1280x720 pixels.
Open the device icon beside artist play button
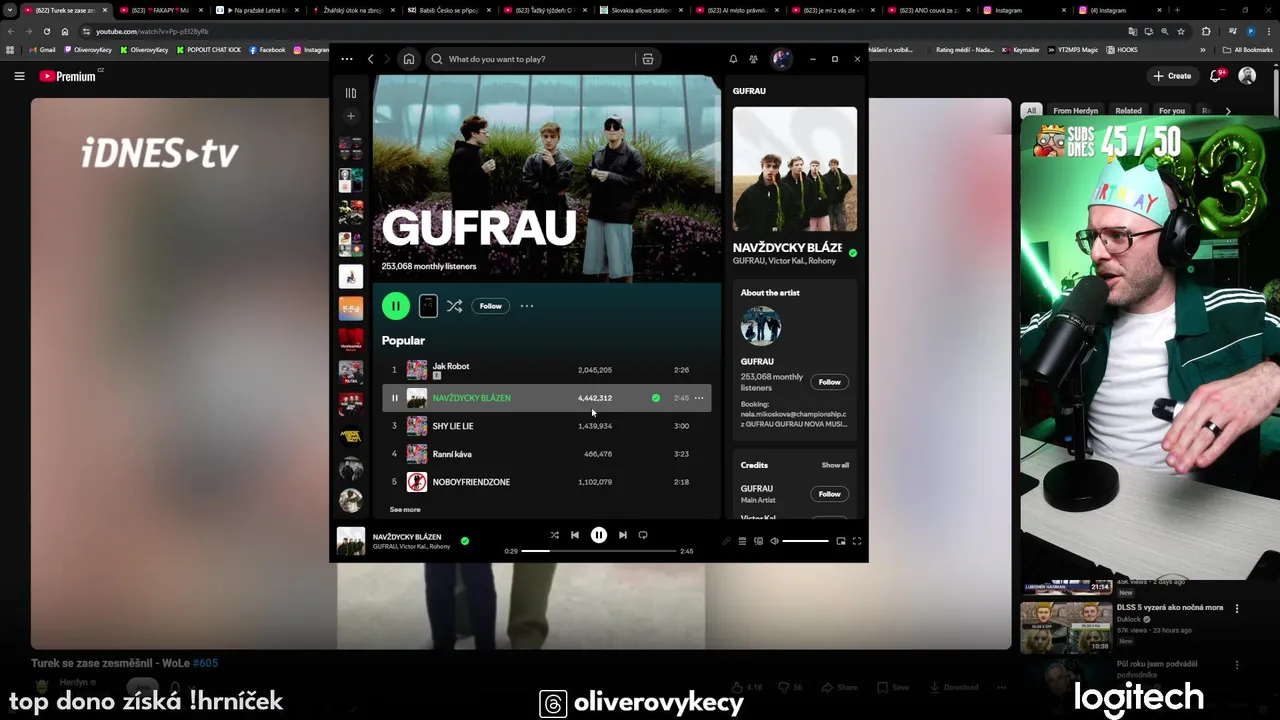tap(428, 306)
